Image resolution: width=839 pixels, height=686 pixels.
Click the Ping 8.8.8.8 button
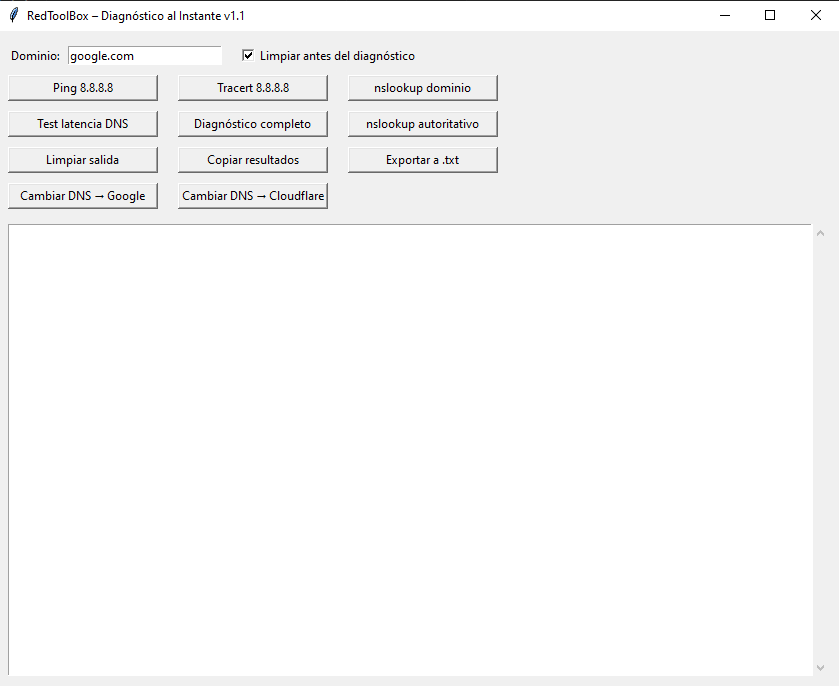click(83, 88)
